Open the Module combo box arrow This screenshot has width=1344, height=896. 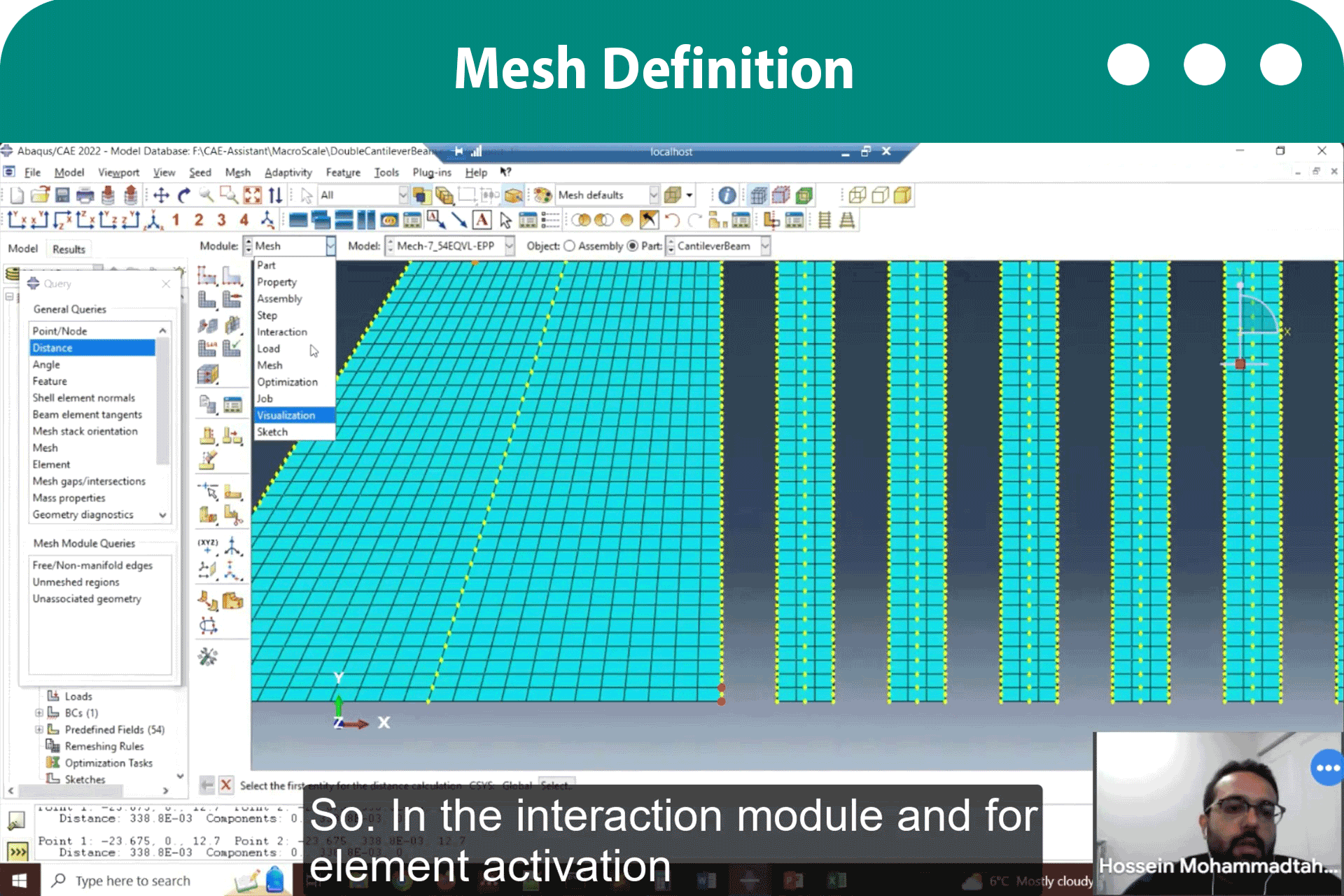point(330,246)
